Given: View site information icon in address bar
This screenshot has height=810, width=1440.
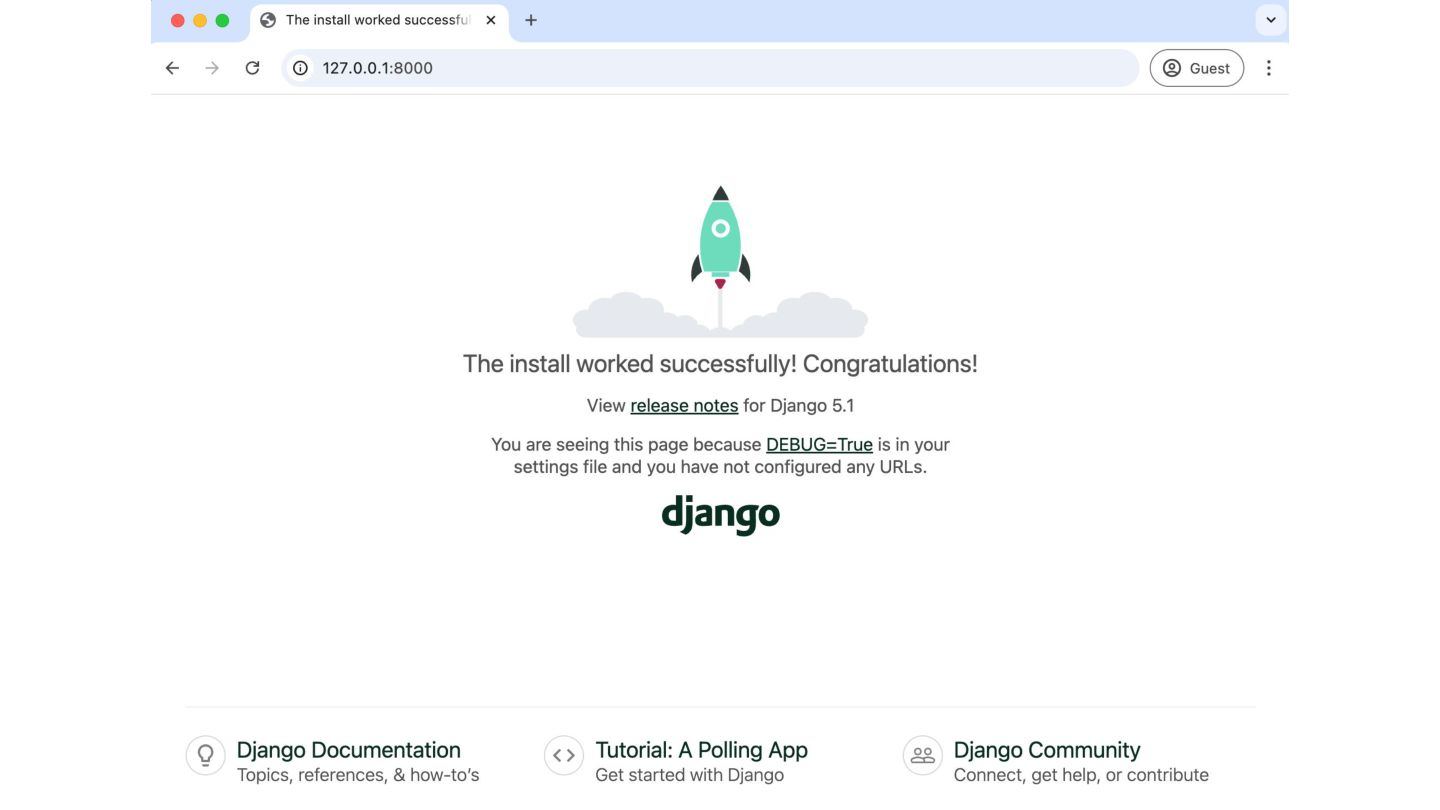Looking at the screenshot, I should point(300,68).
